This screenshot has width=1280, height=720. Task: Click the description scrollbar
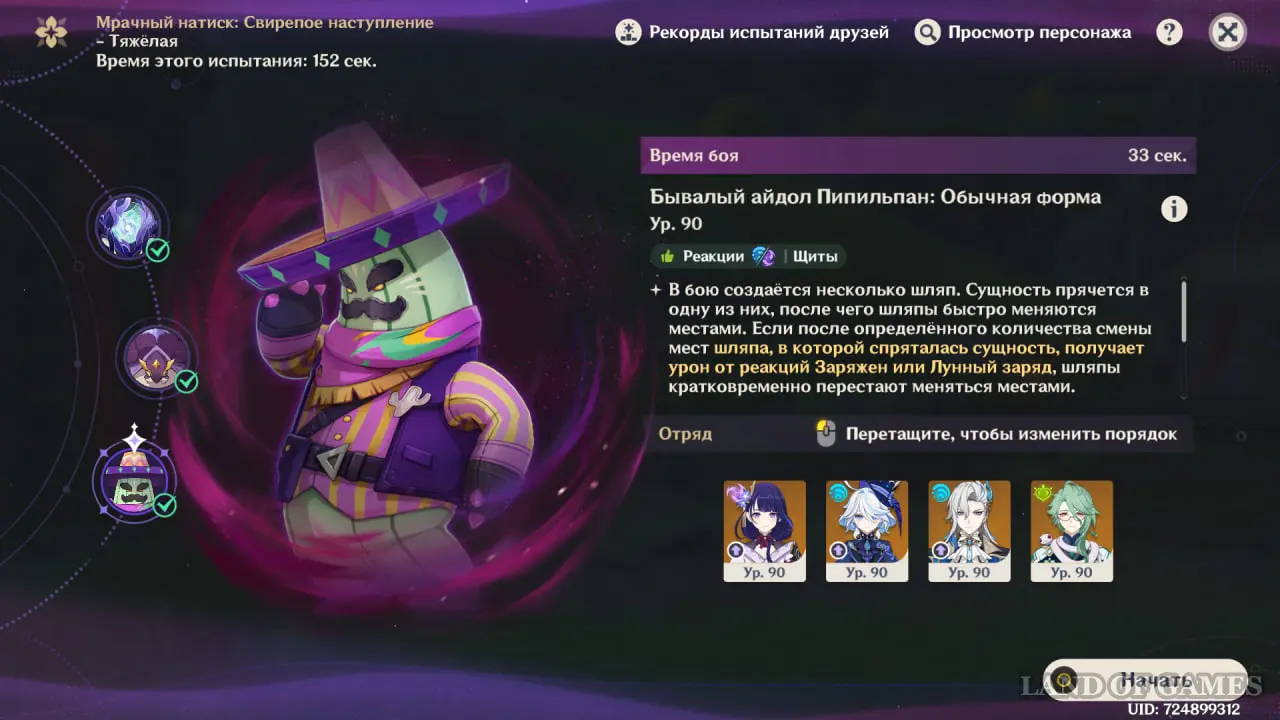[x=1185, y=311]
